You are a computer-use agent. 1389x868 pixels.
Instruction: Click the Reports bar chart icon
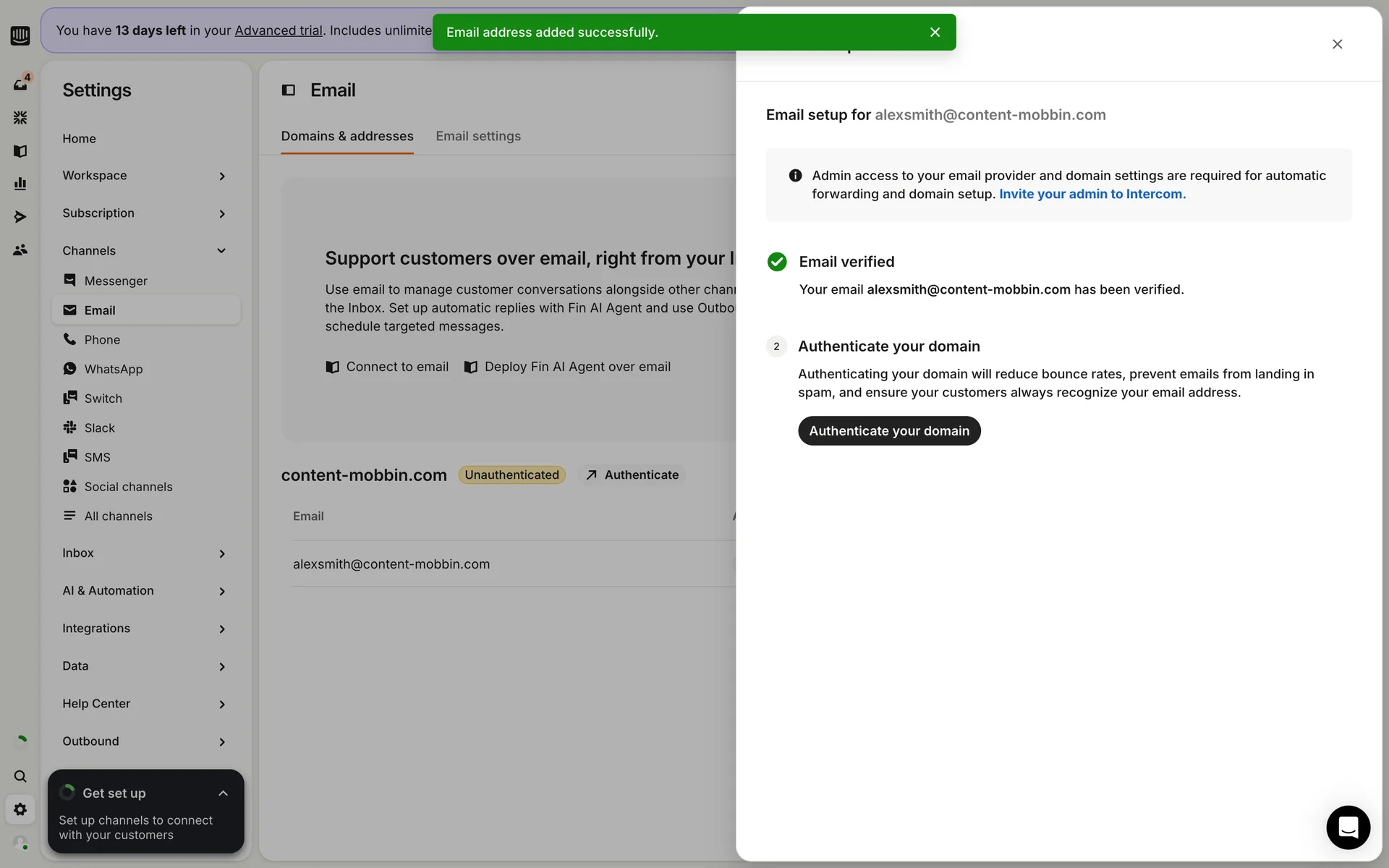pyautogui.click(x=20, y=184)
